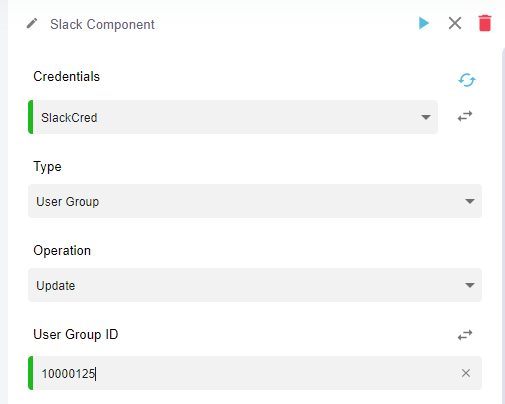Click the User Group ID label

pyautogui.click(x=76, y=334)
